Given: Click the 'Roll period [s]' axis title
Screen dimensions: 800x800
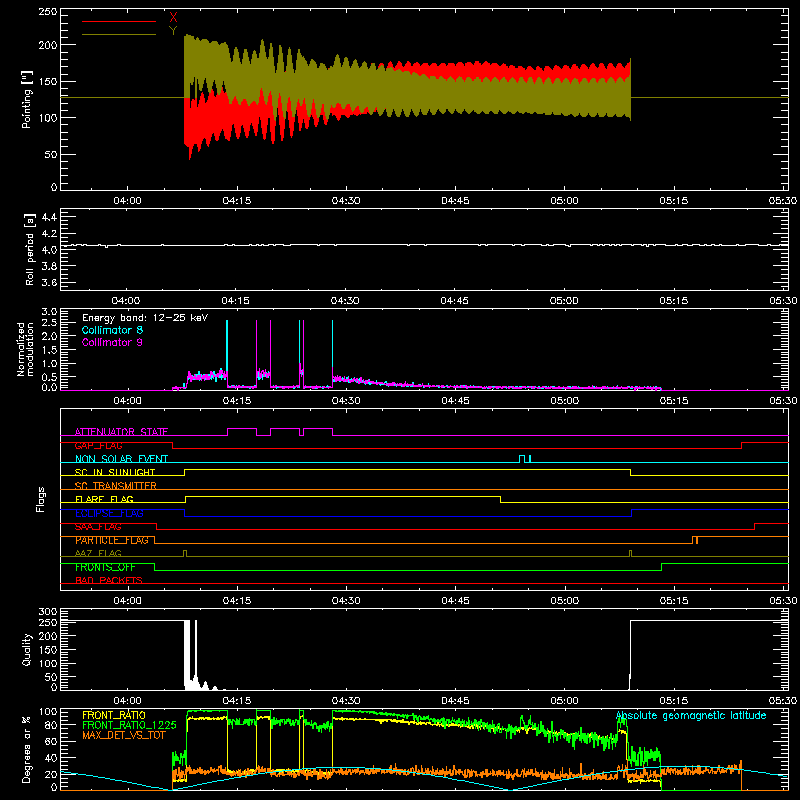Looking at the screenshot, I should pyautogui.click(x=30, y=249).
